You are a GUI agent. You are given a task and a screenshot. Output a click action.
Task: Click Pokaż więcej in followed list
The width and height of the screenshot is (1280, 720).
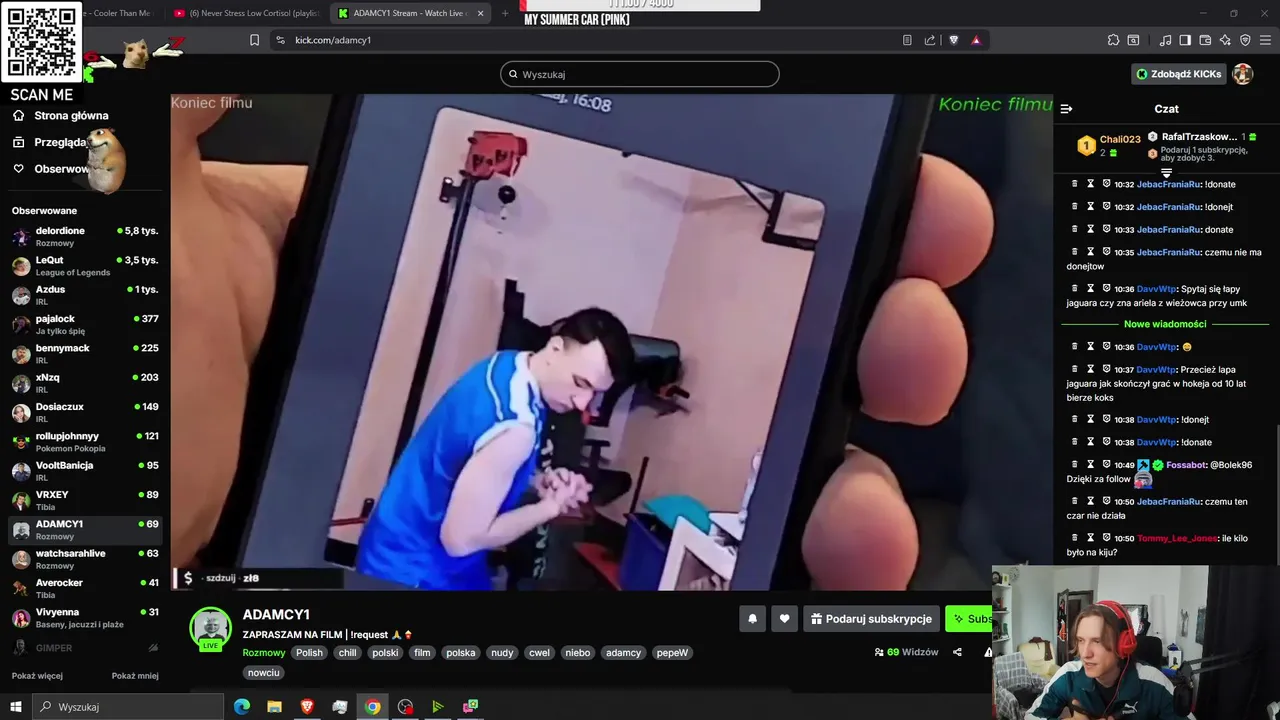pos(37,676)
